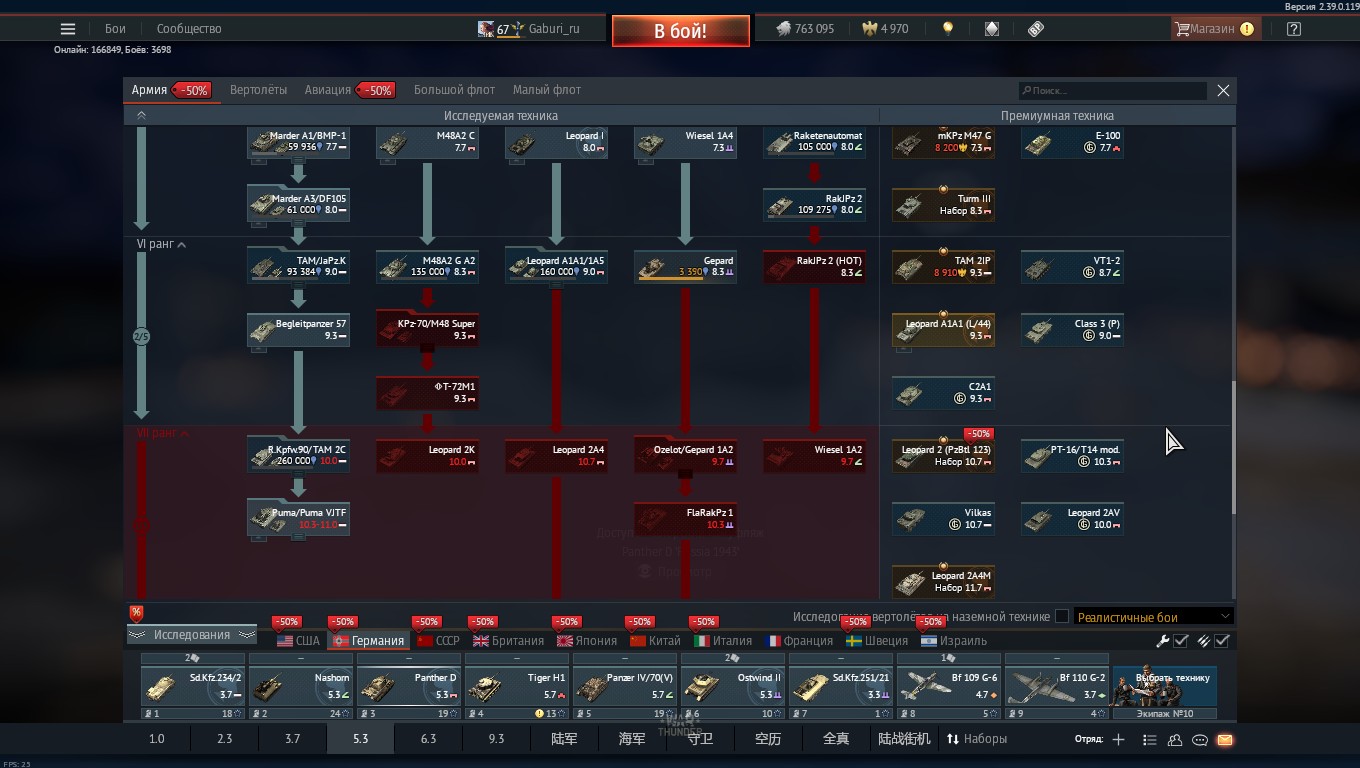The image size is (1360, 768).
Task: Click Экипаж №10 crew label
Action: click(1165, 714)
